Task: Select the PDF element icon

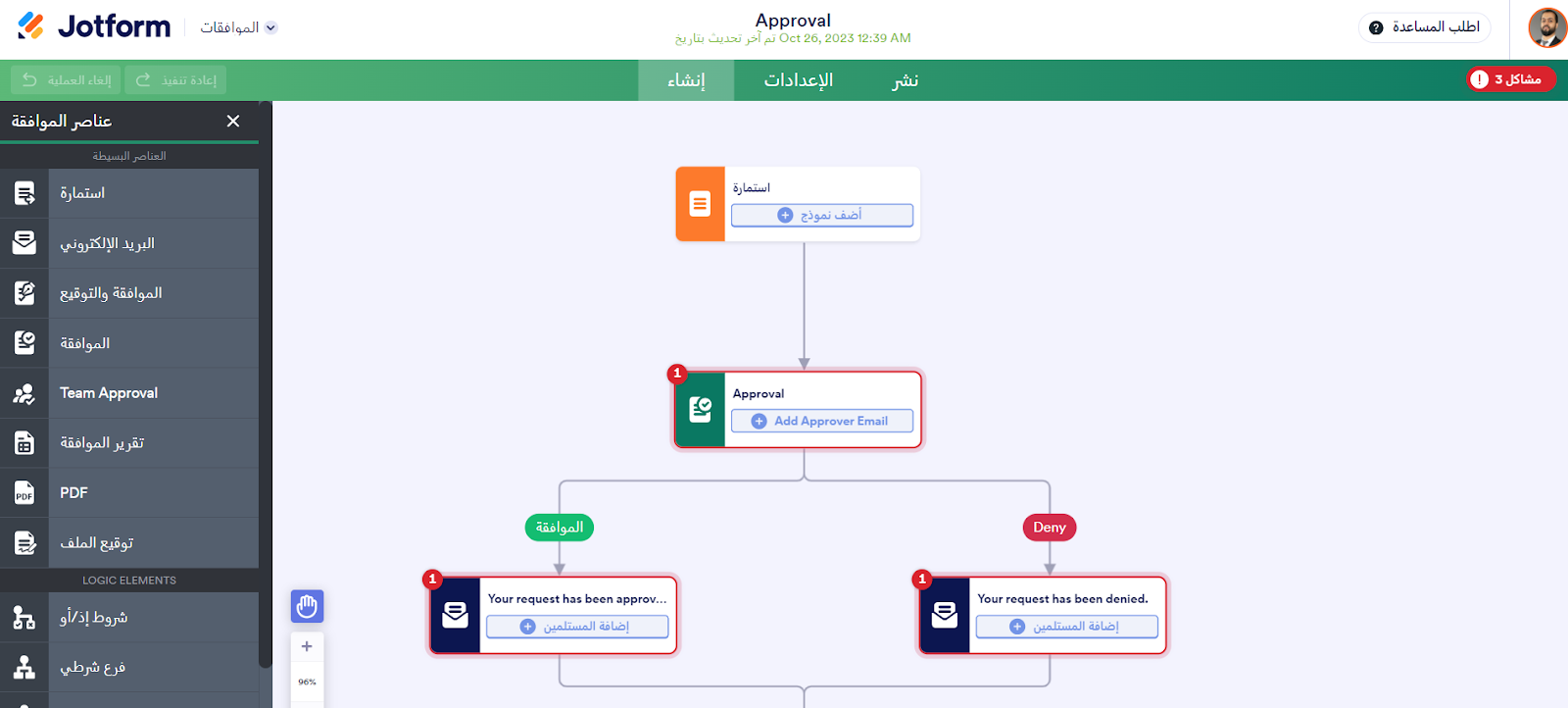Action: click(24, 493)
